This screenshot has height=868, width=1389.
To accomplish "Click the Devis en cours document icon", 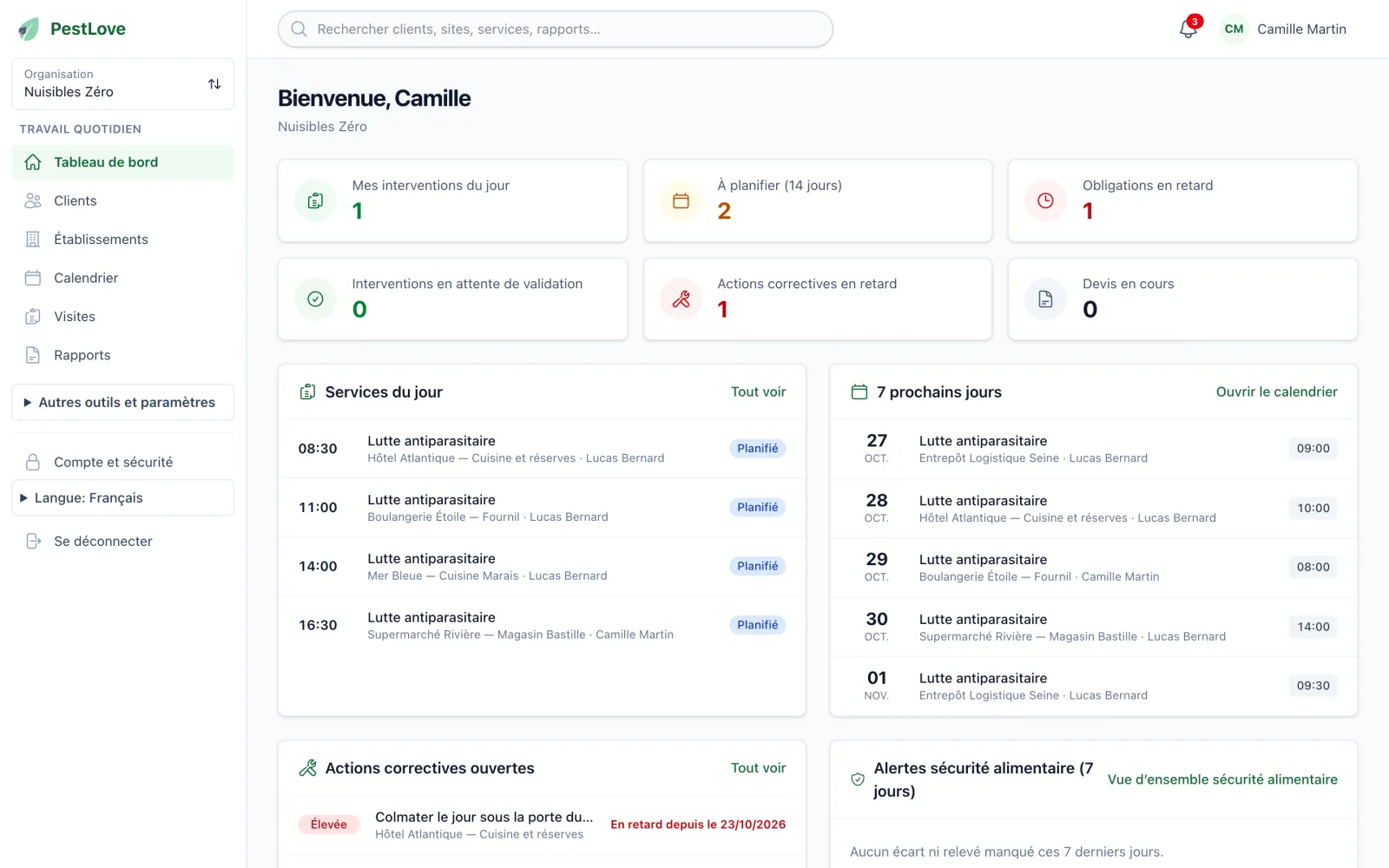I will (1045, 299).
